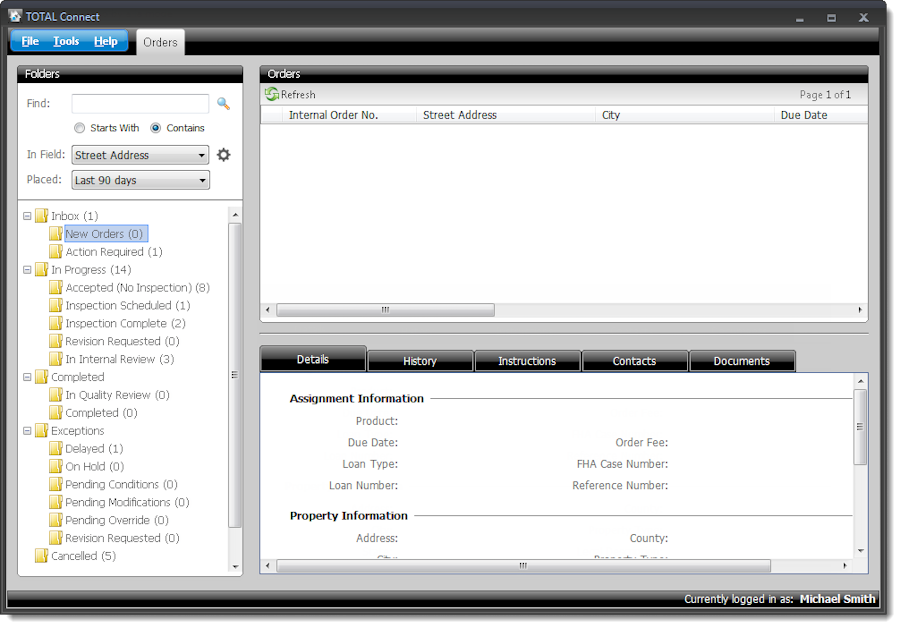Switch to the History tab

pos(420,361)
